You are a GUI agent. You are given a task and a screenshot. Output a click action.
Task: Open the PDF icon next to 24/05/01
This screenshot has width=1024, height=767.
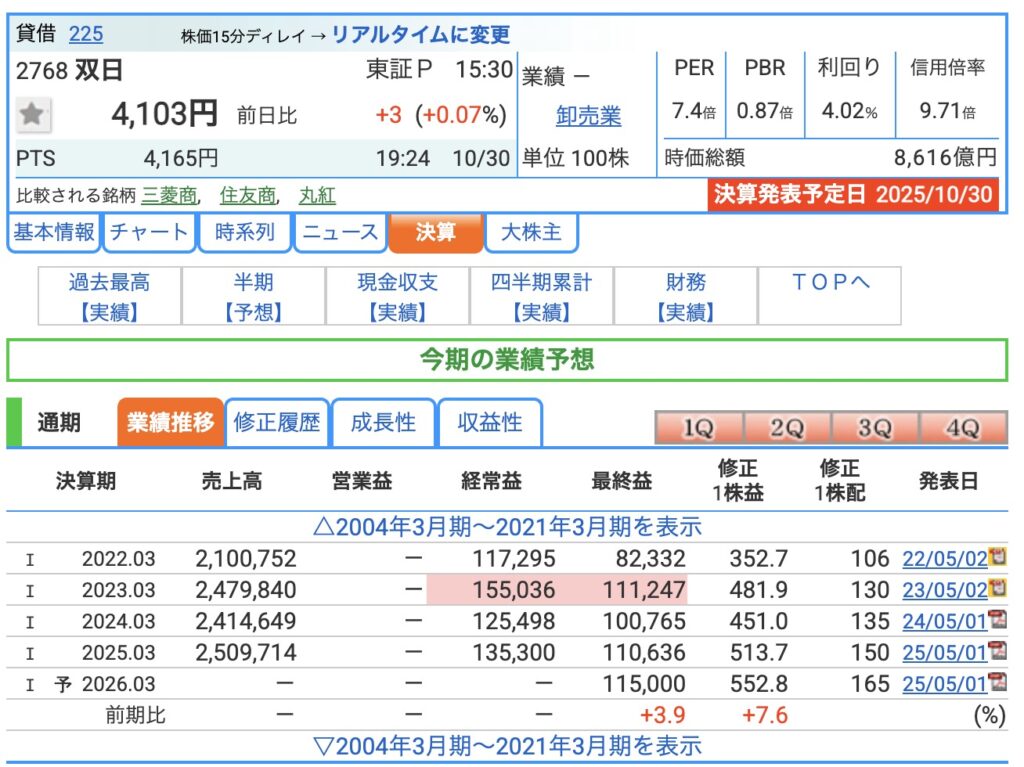996,620
